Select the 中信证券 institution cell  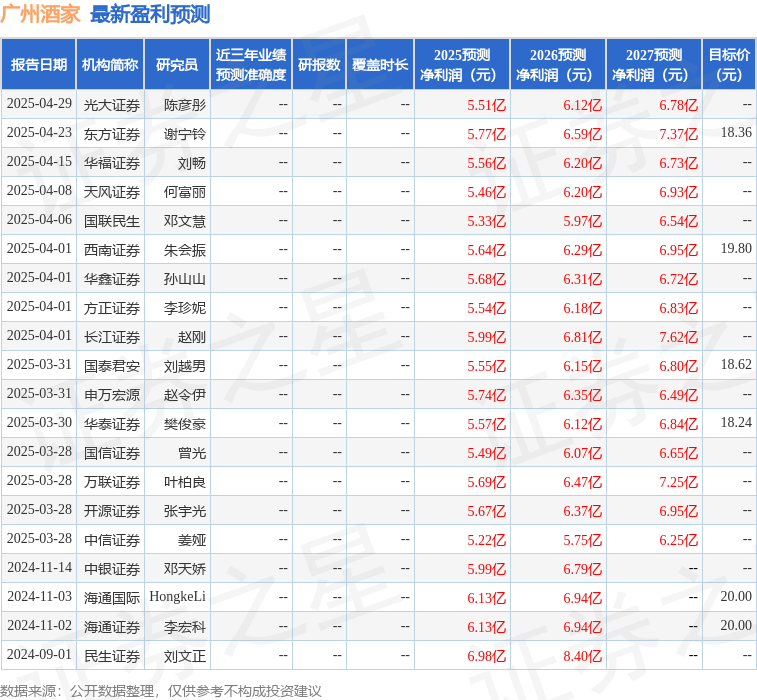click(x=112, y=539)
